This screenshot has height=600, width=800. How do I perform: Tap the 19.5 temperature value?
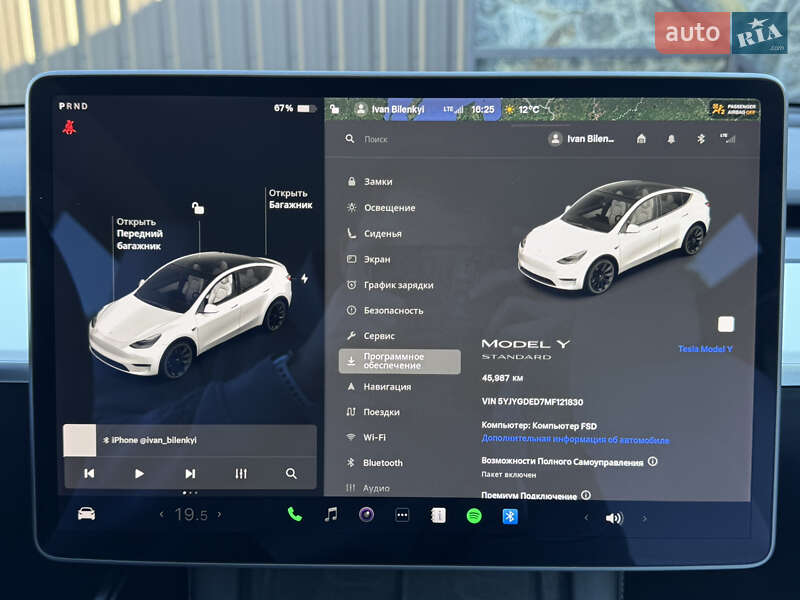tap(191, 514)
